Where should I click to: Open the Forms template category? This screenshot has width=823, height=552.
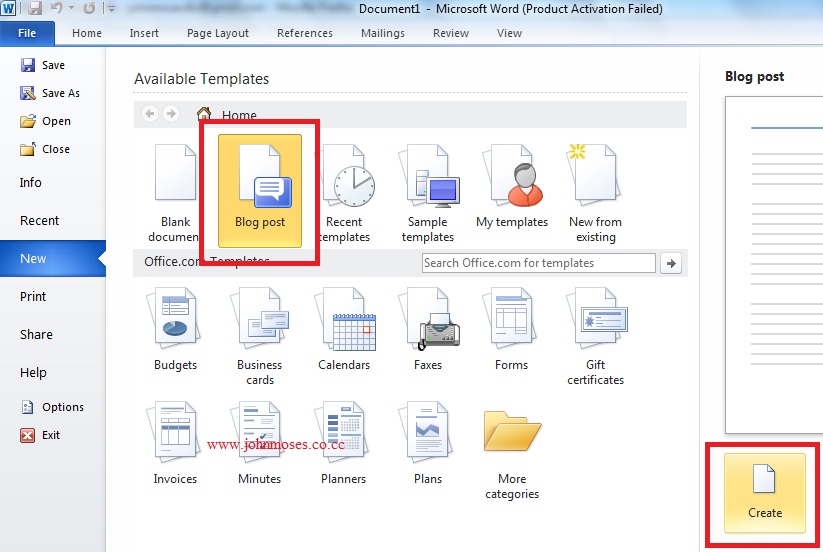512,329
